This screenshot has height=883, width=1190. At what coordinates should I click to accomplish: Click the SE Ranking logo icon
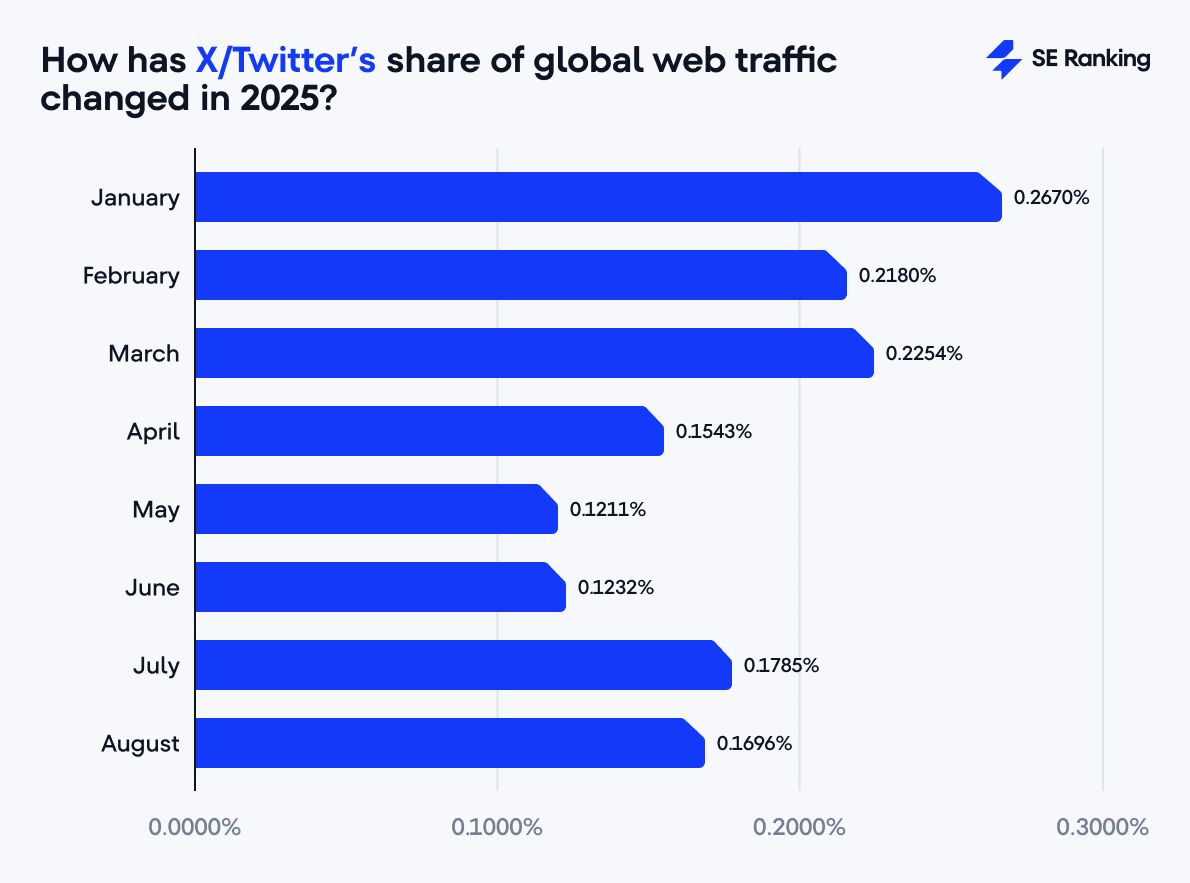[1003, 59]
